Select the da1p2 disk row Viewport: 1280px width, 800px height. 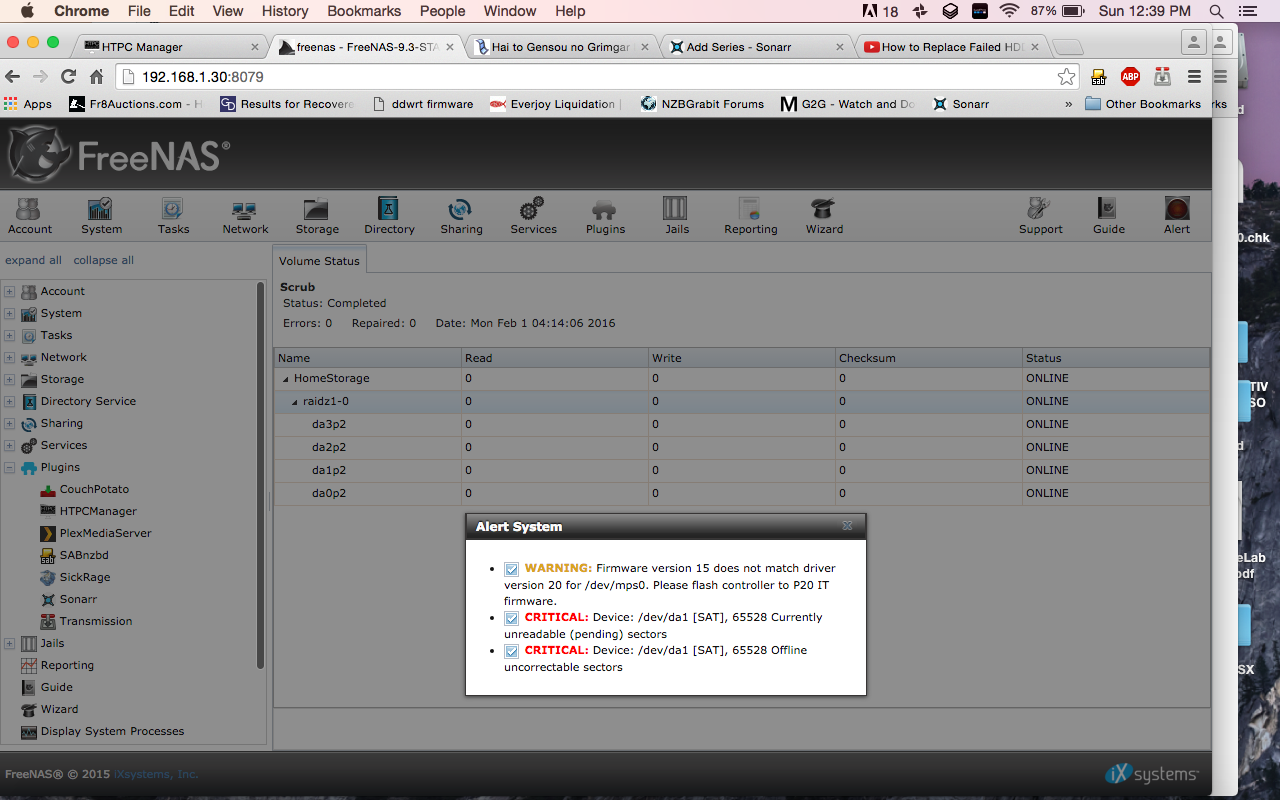pos(741,470)
